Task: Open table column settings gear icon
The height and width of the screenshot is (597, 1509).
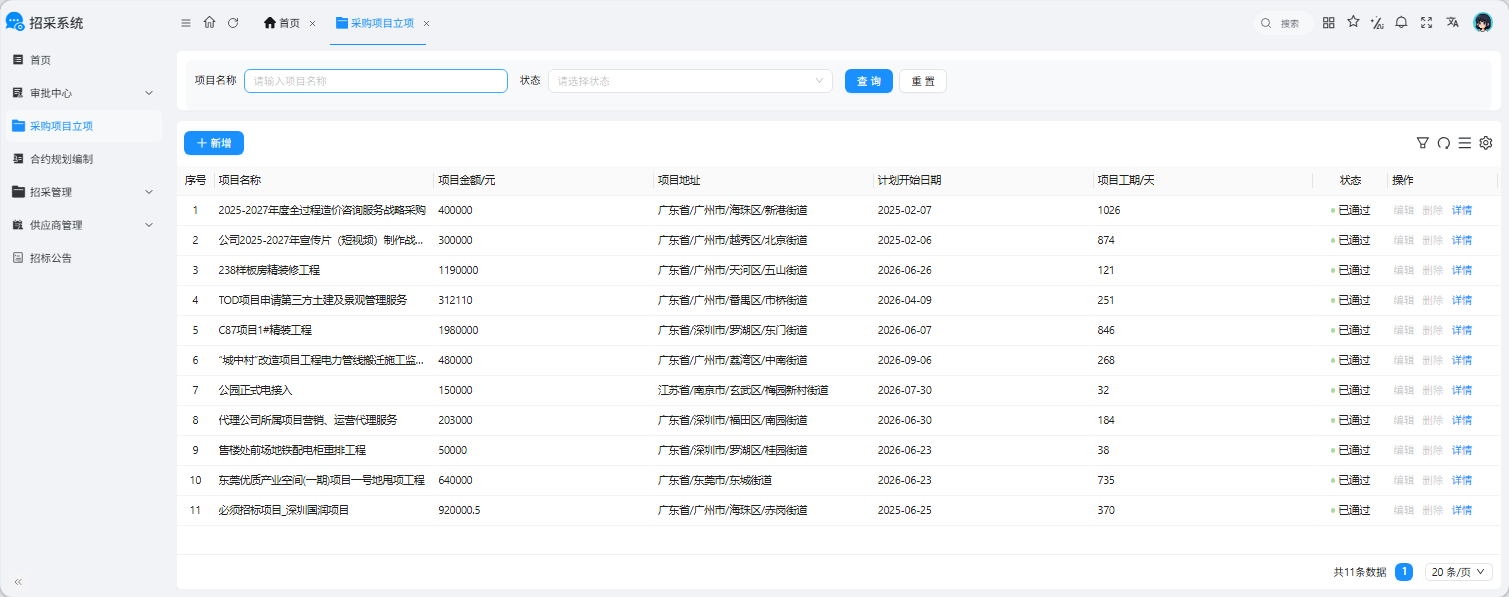Action: click(1486, 143)
